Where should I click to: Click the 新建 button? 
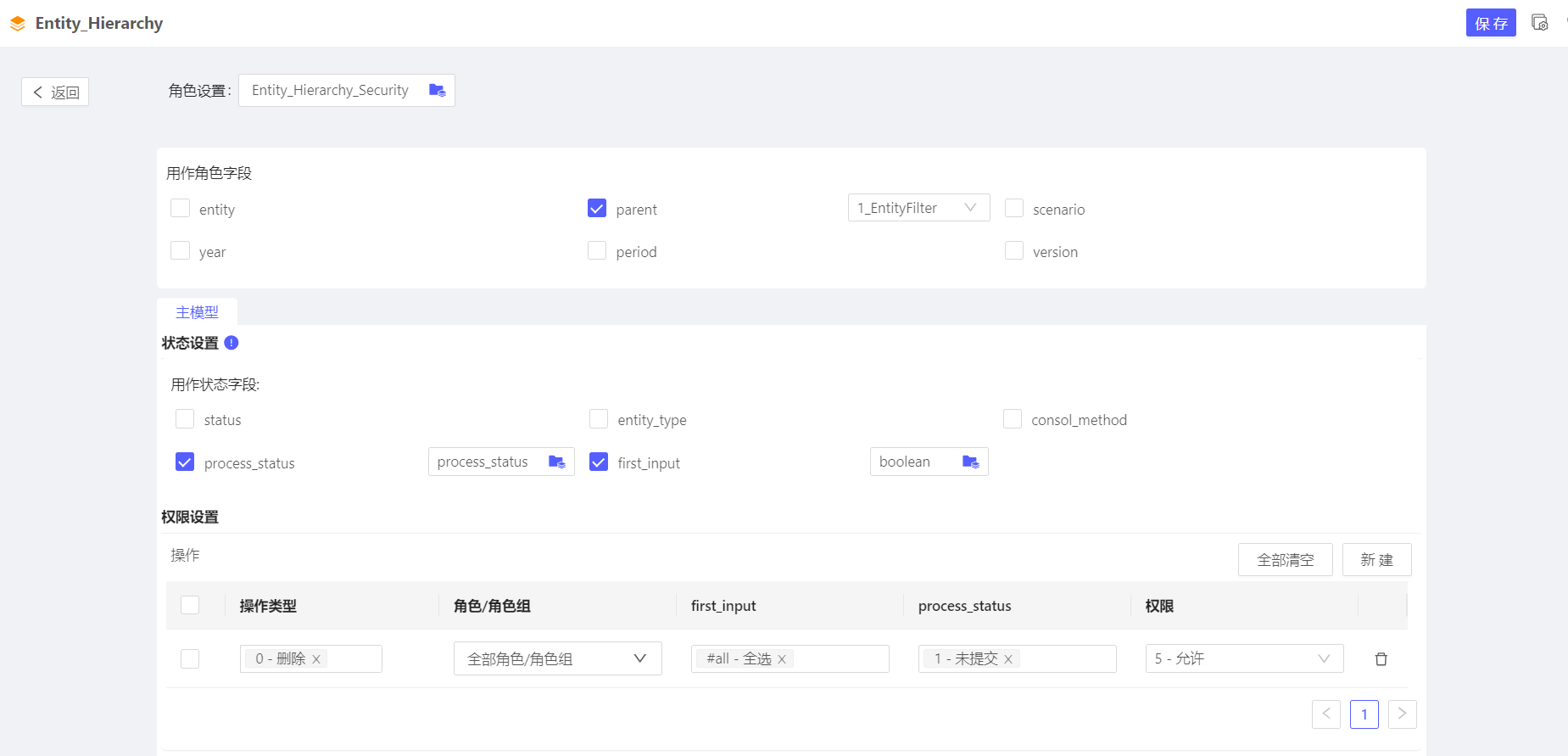[1376, 560]
